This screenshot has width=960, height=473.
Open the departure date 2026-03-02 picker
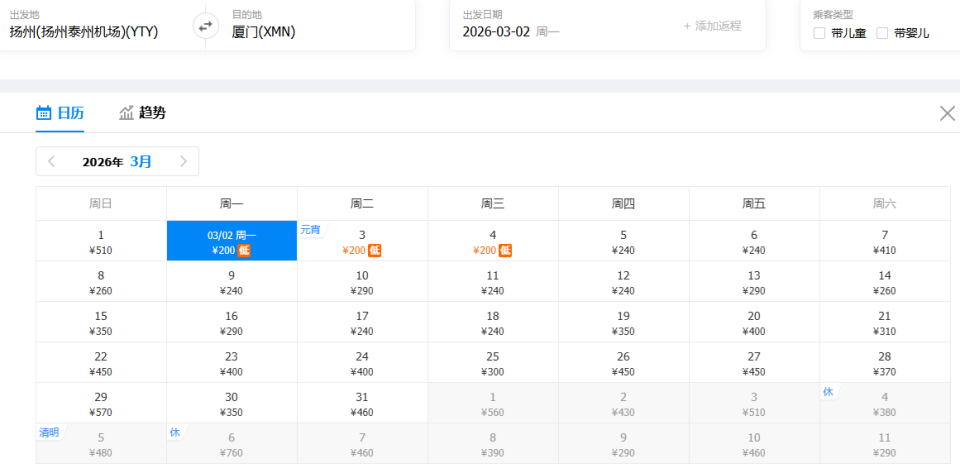pyautogui.click(x=511, y=31)
